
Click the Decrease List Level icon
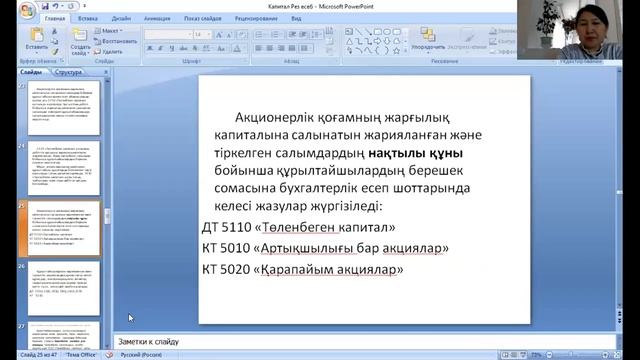point(292,35)
